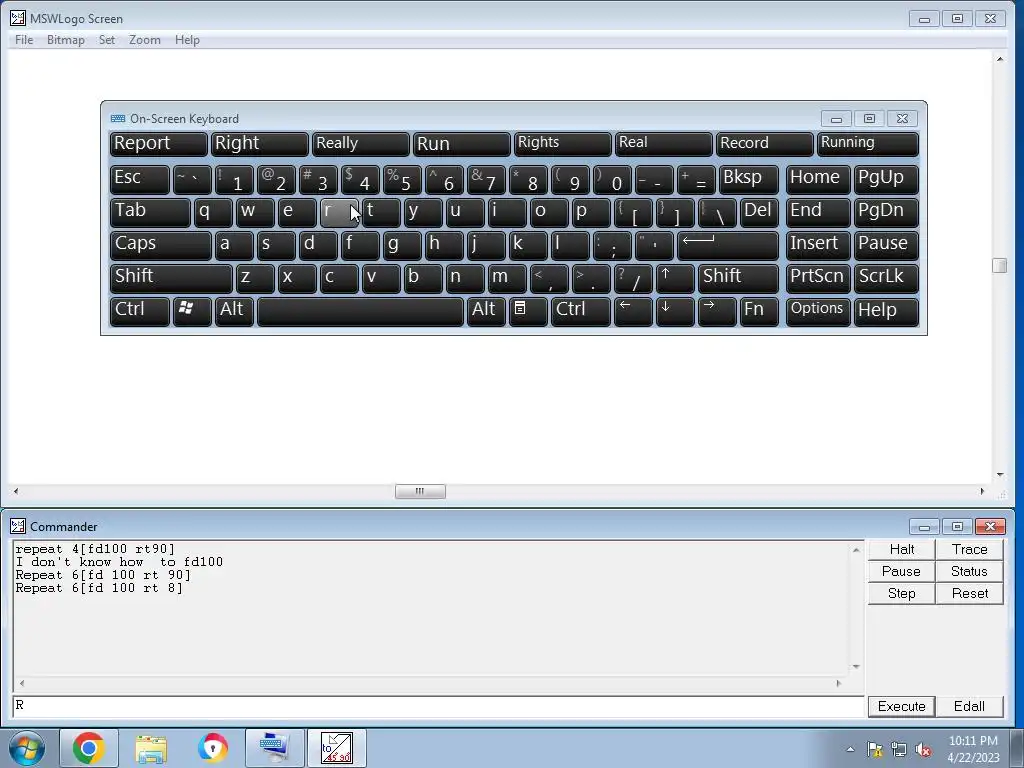Open the Help menu in MSWLogo
This screenshot has height=768, width=1024.
point(187,40)
